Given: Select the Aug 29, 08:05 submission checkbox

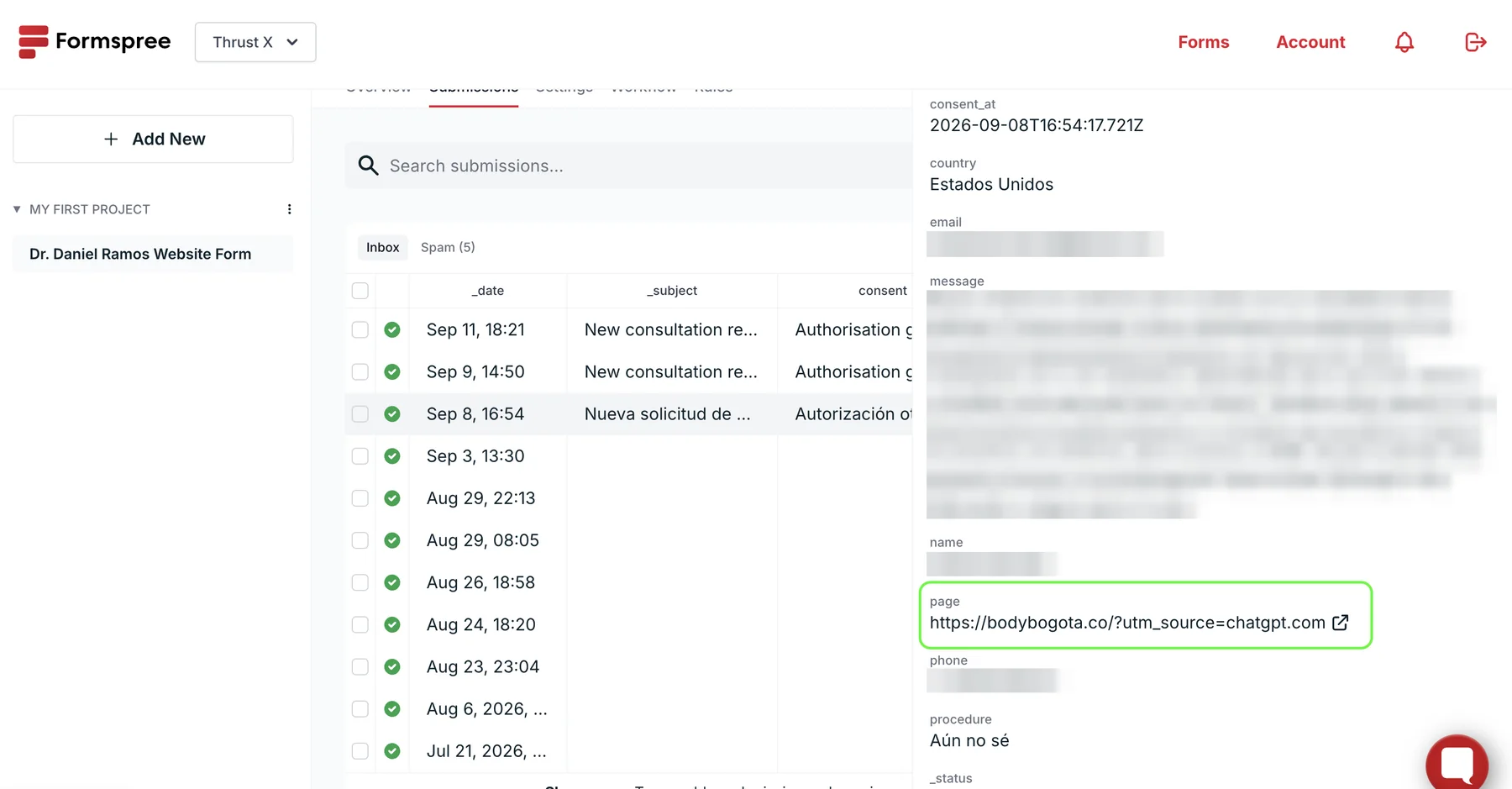Looking at the screenshot, I should click(360, 540).
